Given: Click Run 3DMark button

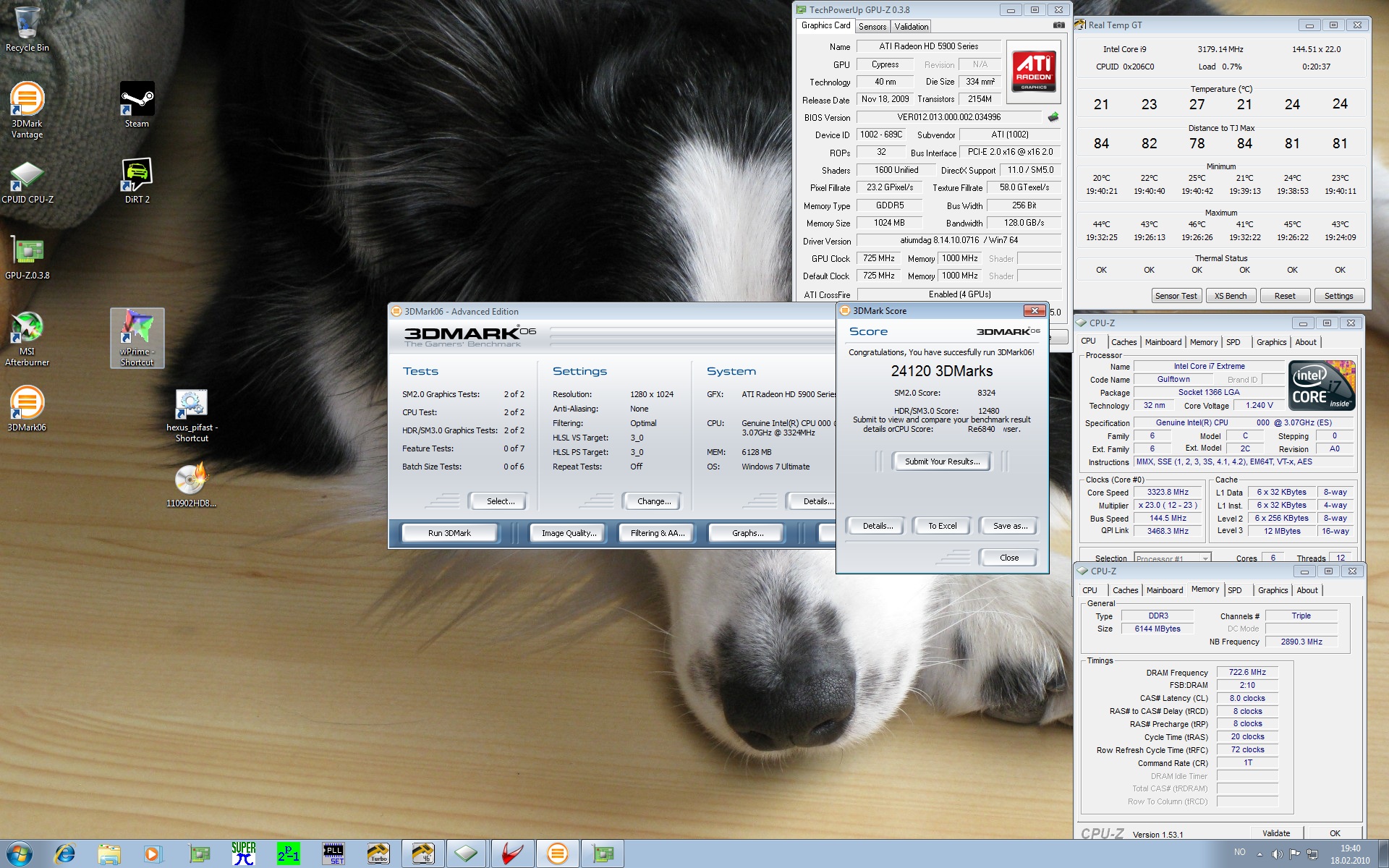Looking at the screenshot, I should [449, 533].
